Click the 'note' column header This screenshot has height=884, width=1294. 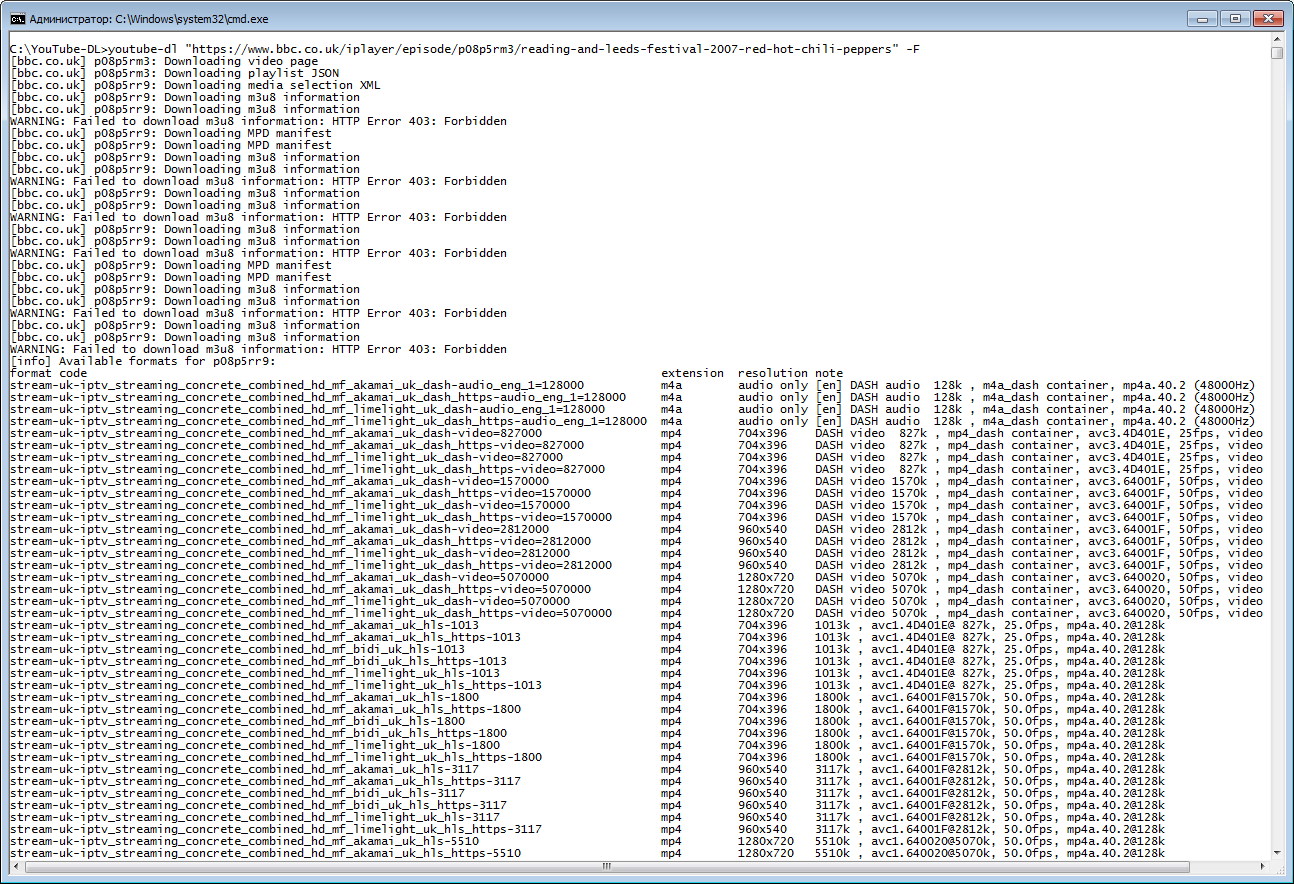point(829,373)
